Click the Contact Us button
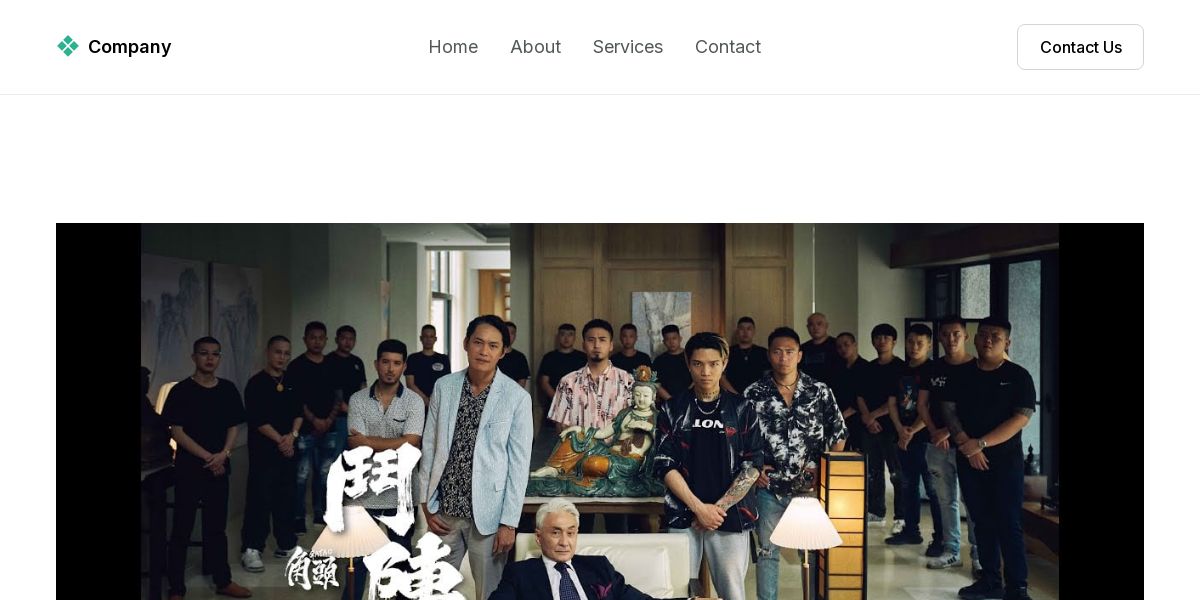Screen dimensions: 1200x600 click(1080, 47)
